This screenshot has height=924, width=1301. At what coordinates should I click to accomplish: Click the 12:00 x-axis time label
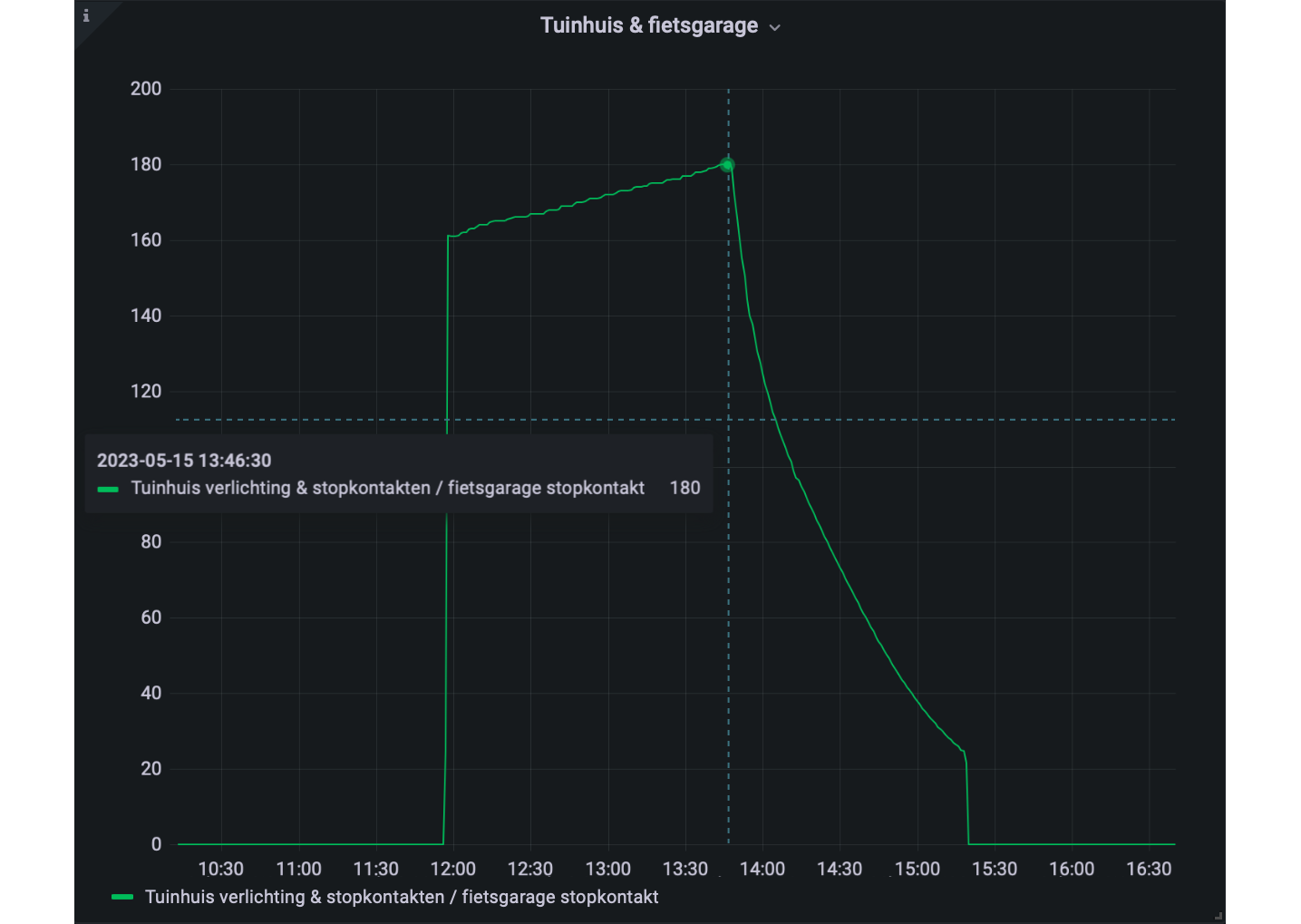(453, 869)
